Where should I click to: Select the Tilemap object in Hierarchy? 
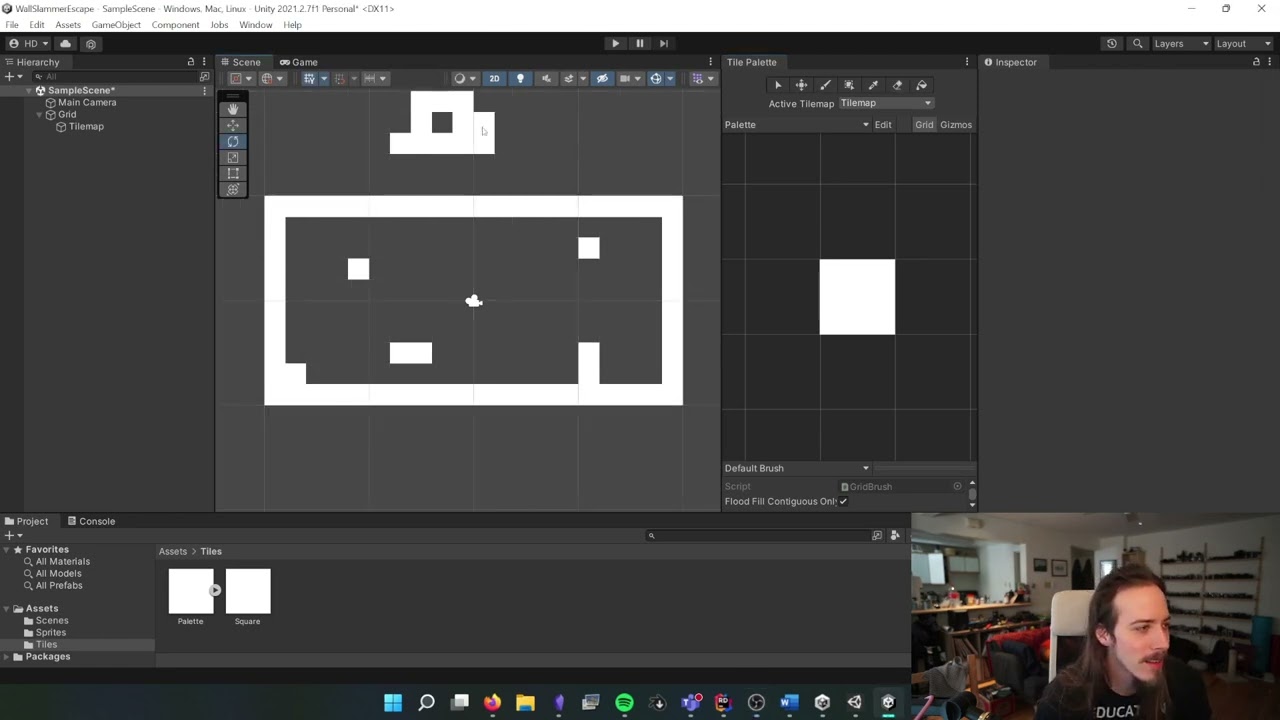point(86,126)
